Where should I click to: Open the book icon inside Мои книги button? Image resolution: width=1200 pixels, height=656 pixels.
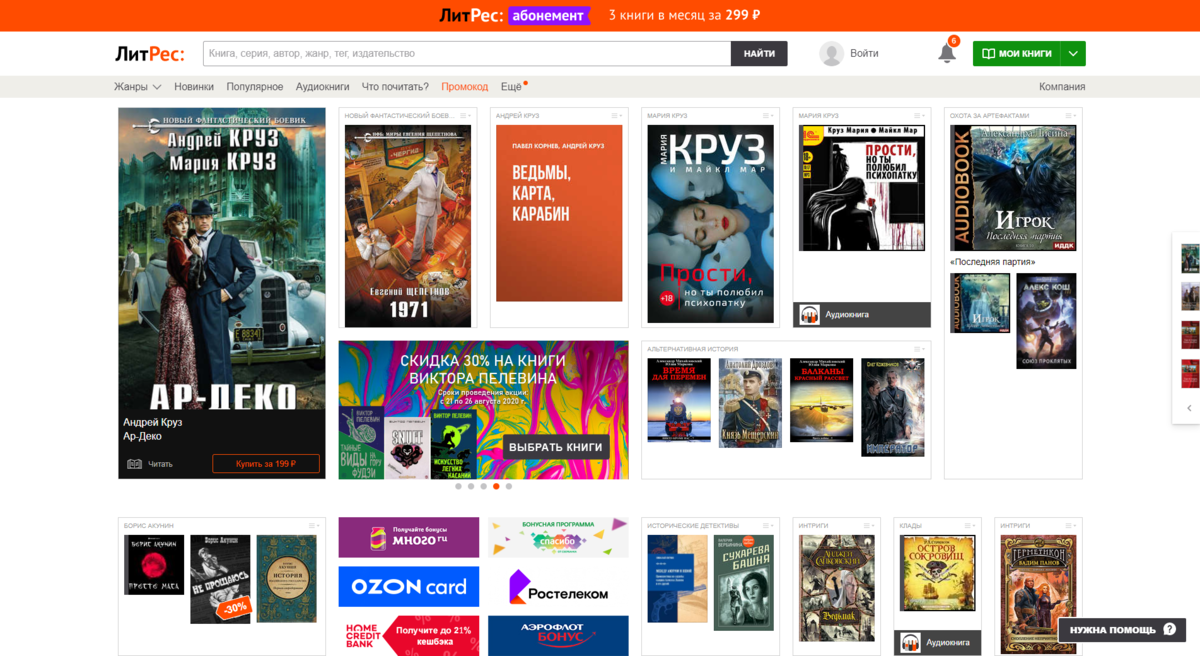click(988, 54)
